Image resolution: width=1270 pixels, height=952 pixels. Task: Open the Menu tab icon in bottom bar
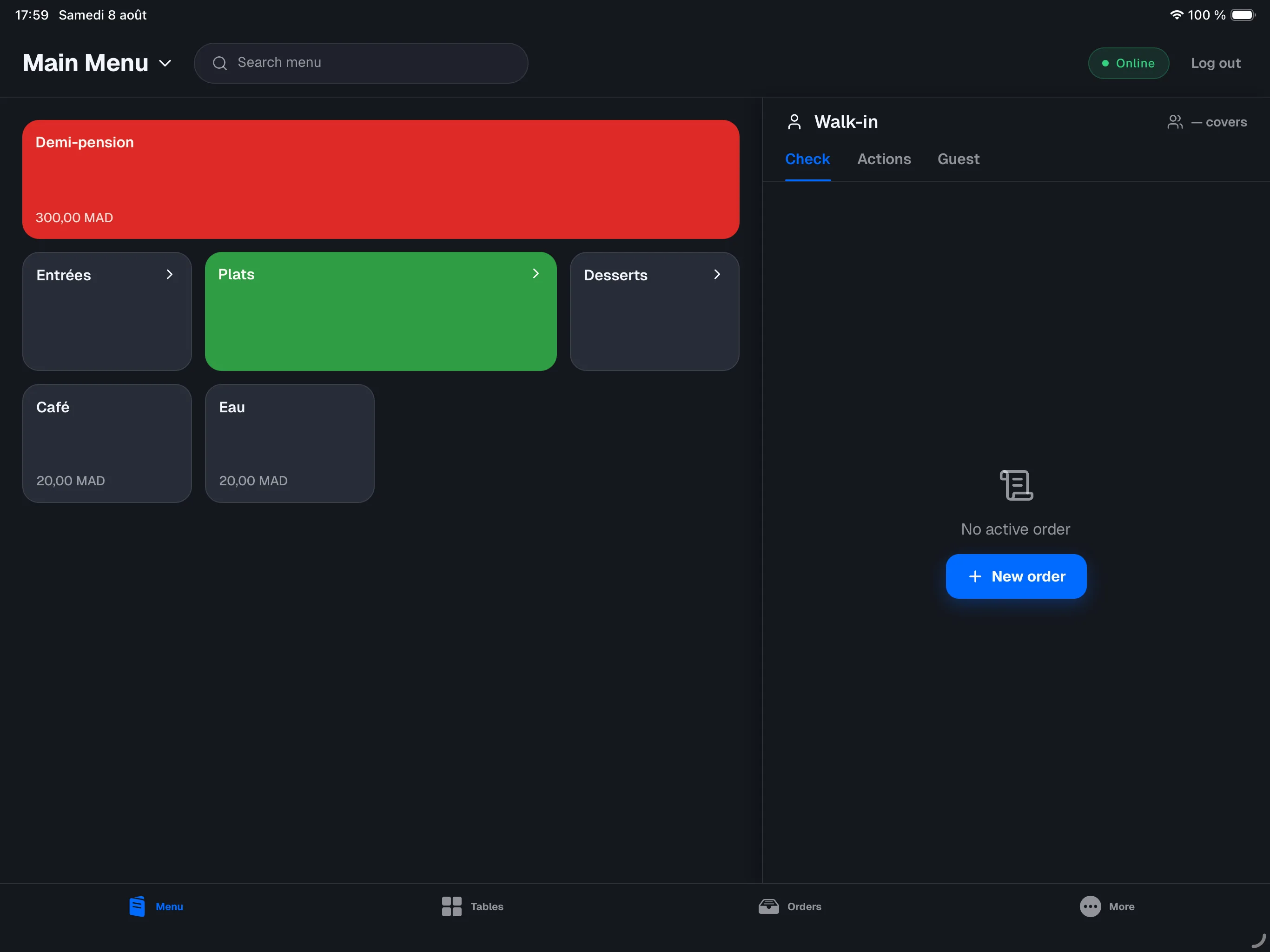click(137, 906)
